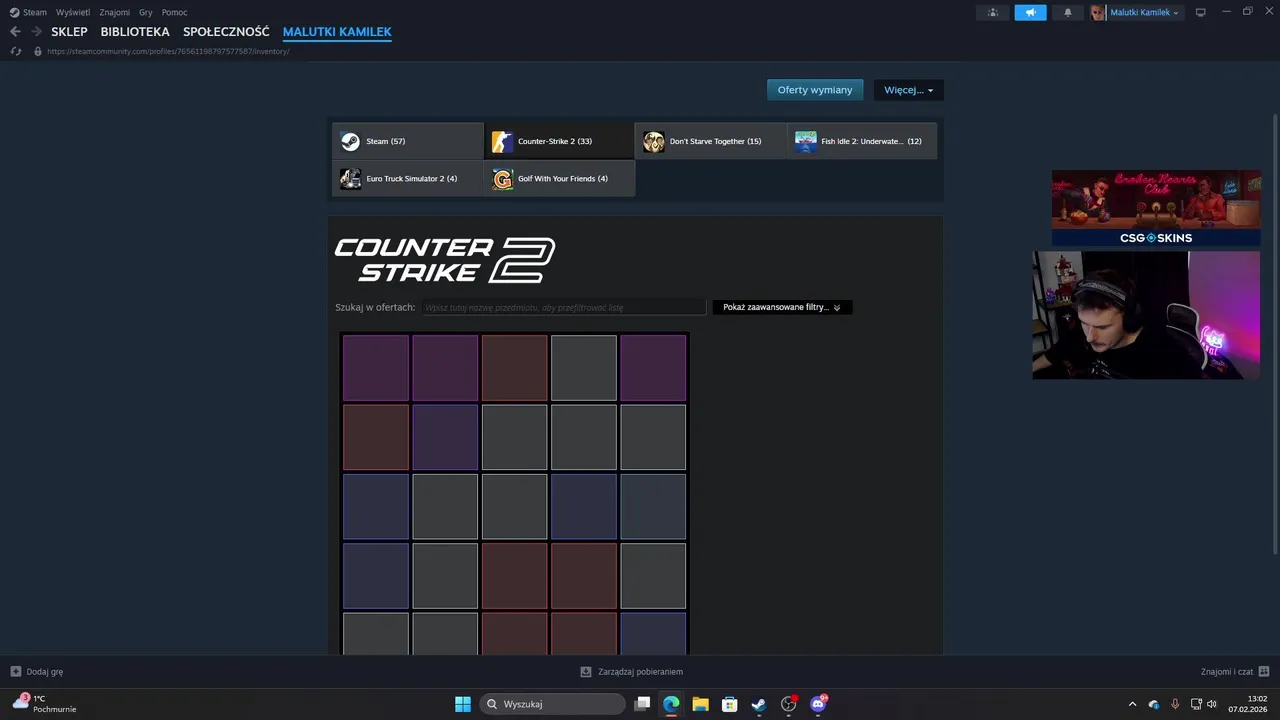The height and width of the screenshot is (720, 1280).
Task: Open the Malutki Kamilek account dropdown
Action: 1144,12
